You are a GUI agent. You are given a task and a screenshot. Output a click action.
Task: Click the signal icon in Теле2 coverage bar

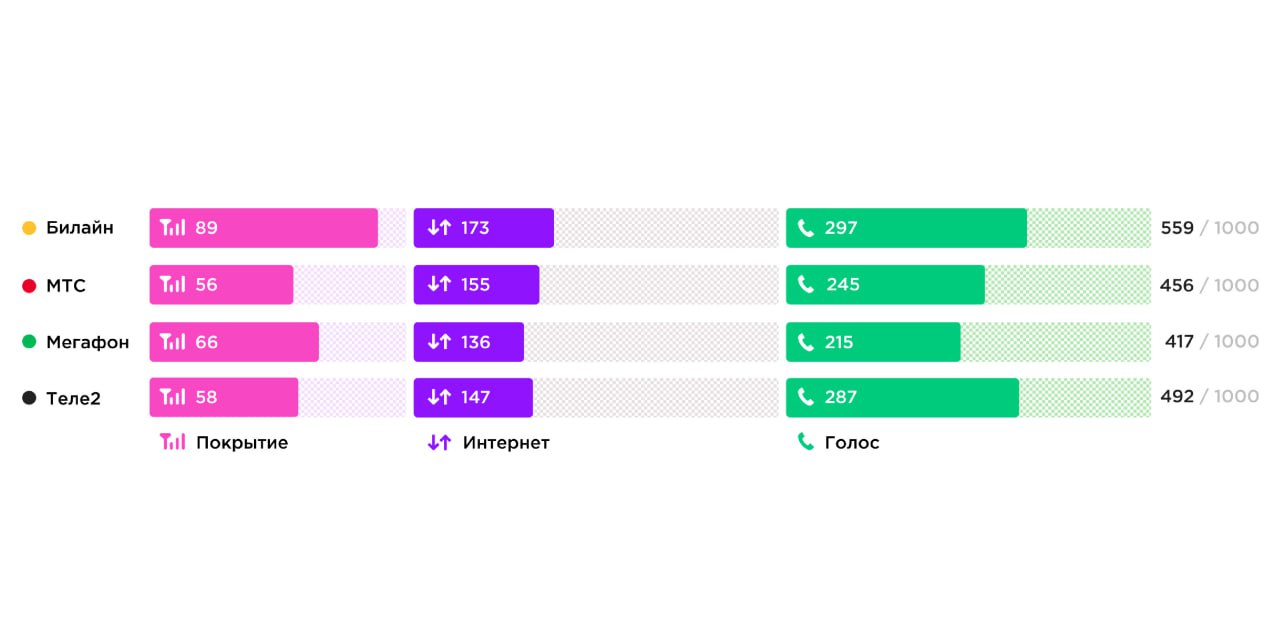pyautogui.click(x=173, y=397)
